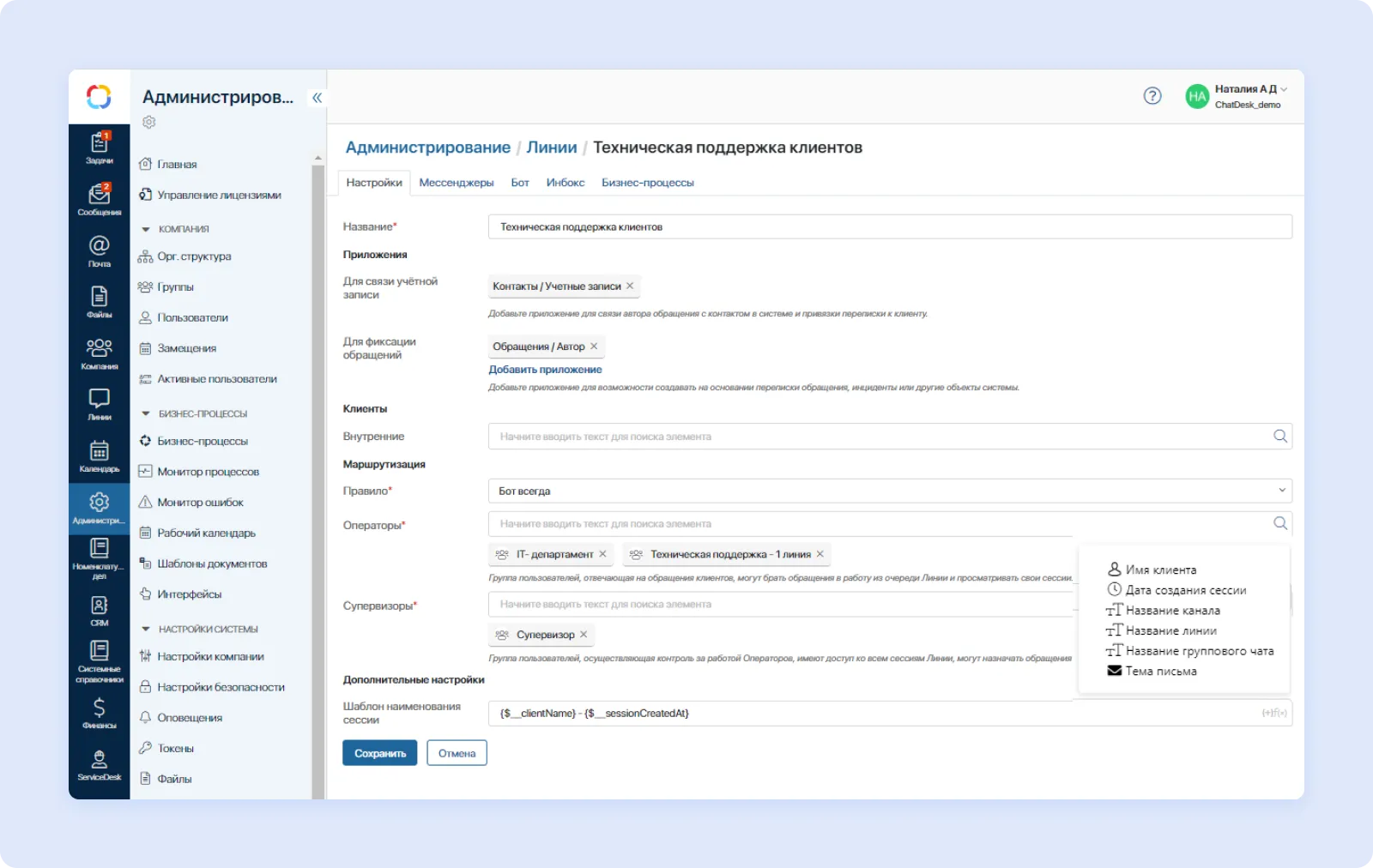The width and height of the screenshot is (1373, 868).
Task: Select Имя клиента from the variables menu
Action: (1160, 569)
